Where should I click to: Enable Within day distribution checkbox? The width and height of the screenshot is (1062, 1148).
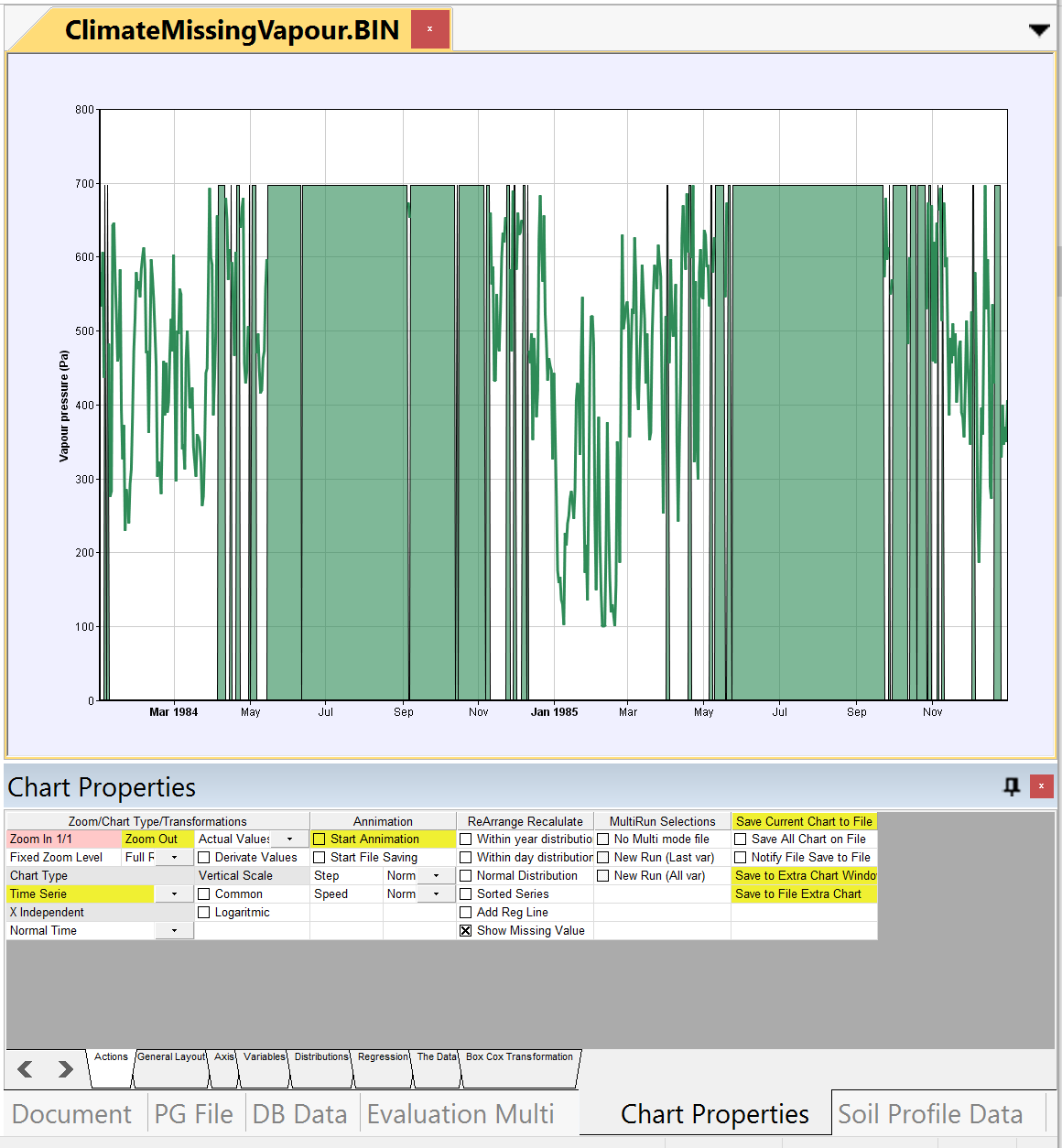[466, 858]
